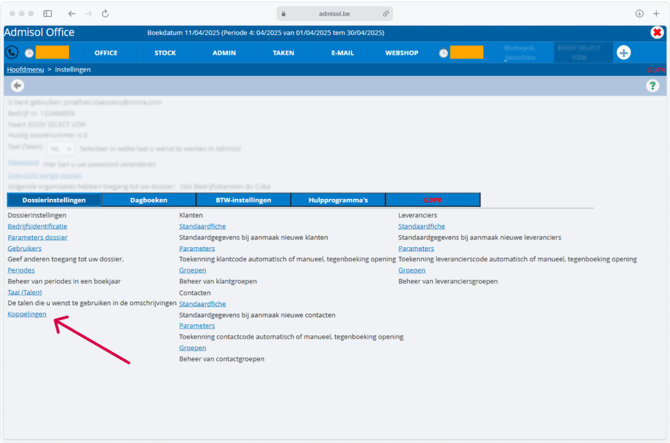This screenshot has width=670, height=443.
Task: Click browser forward arrow
Action: click(x=88, y=14)
